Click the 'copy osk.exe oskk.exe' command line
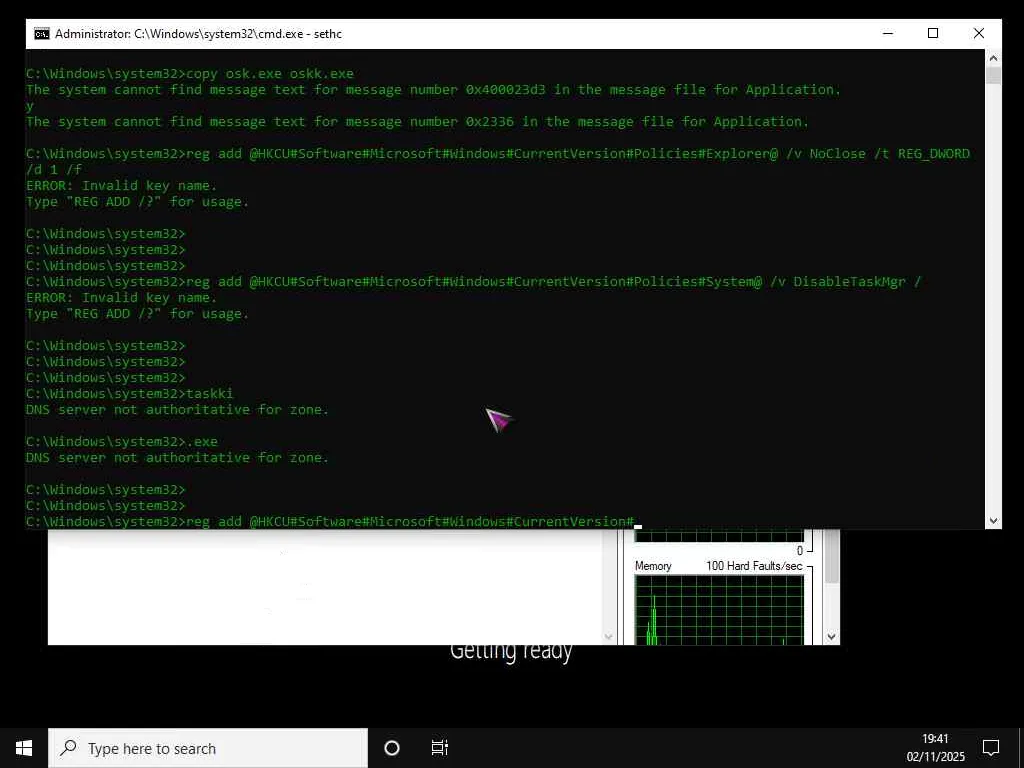 (x=189, y=74)
